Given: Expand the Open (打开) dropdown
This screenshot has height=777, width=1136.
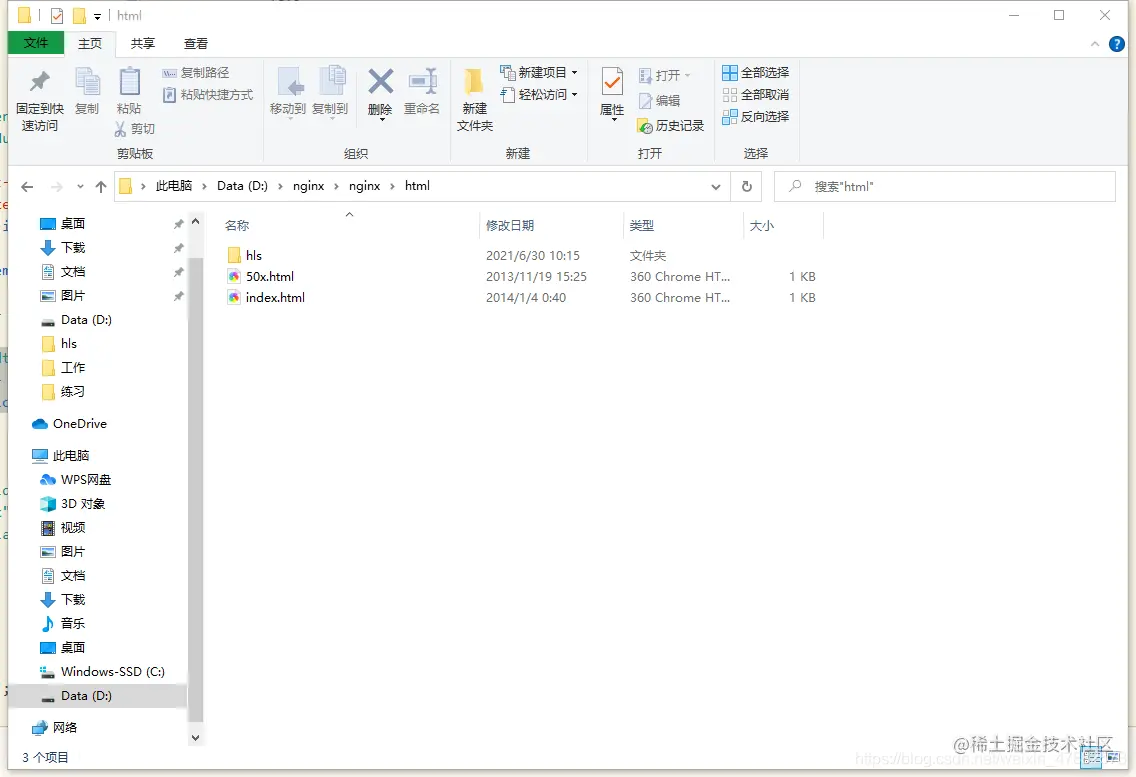Looking at the screenshot, I should click(688, 75).
